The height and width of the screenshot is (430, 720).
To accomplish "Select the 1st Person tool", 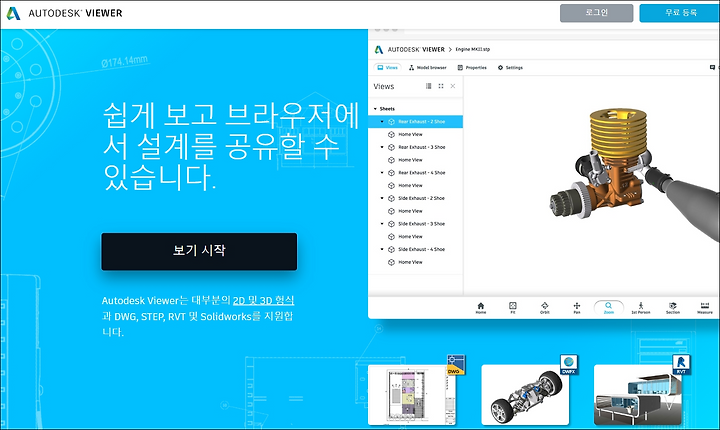I will point(641,308).
